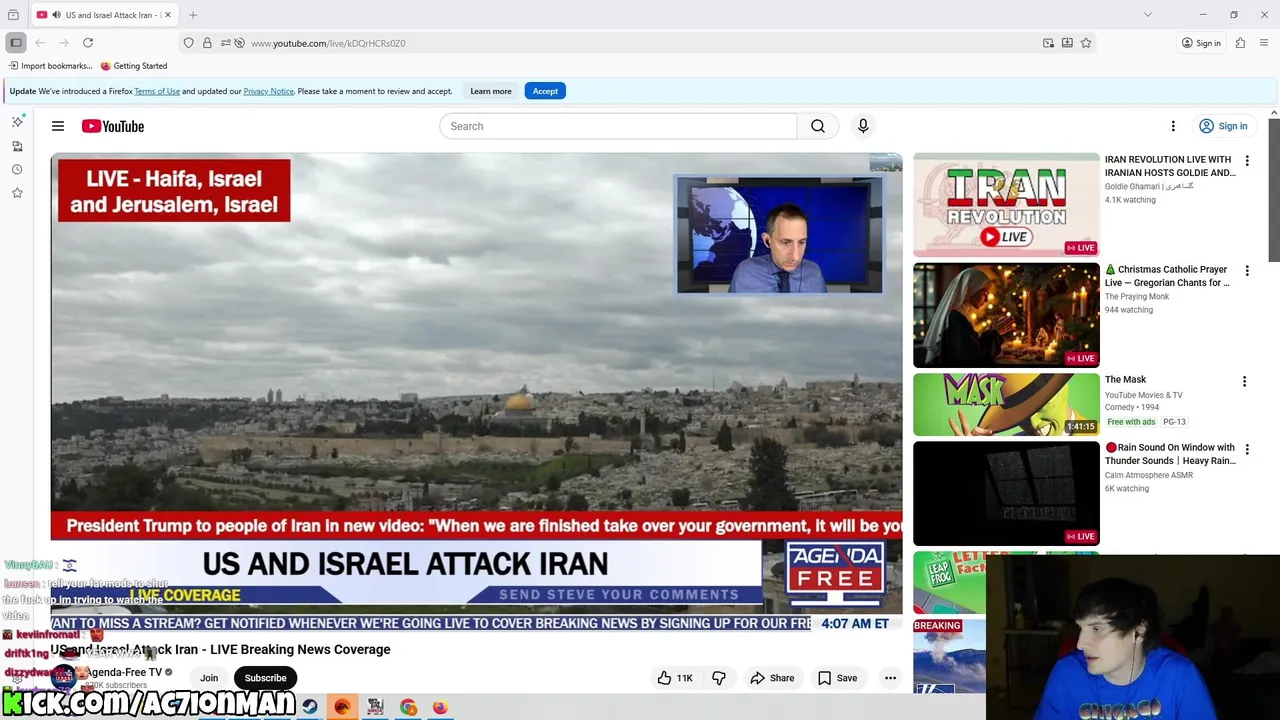Open a new browser tab
Screen dimensions: 1280x720
click(193, 15)
